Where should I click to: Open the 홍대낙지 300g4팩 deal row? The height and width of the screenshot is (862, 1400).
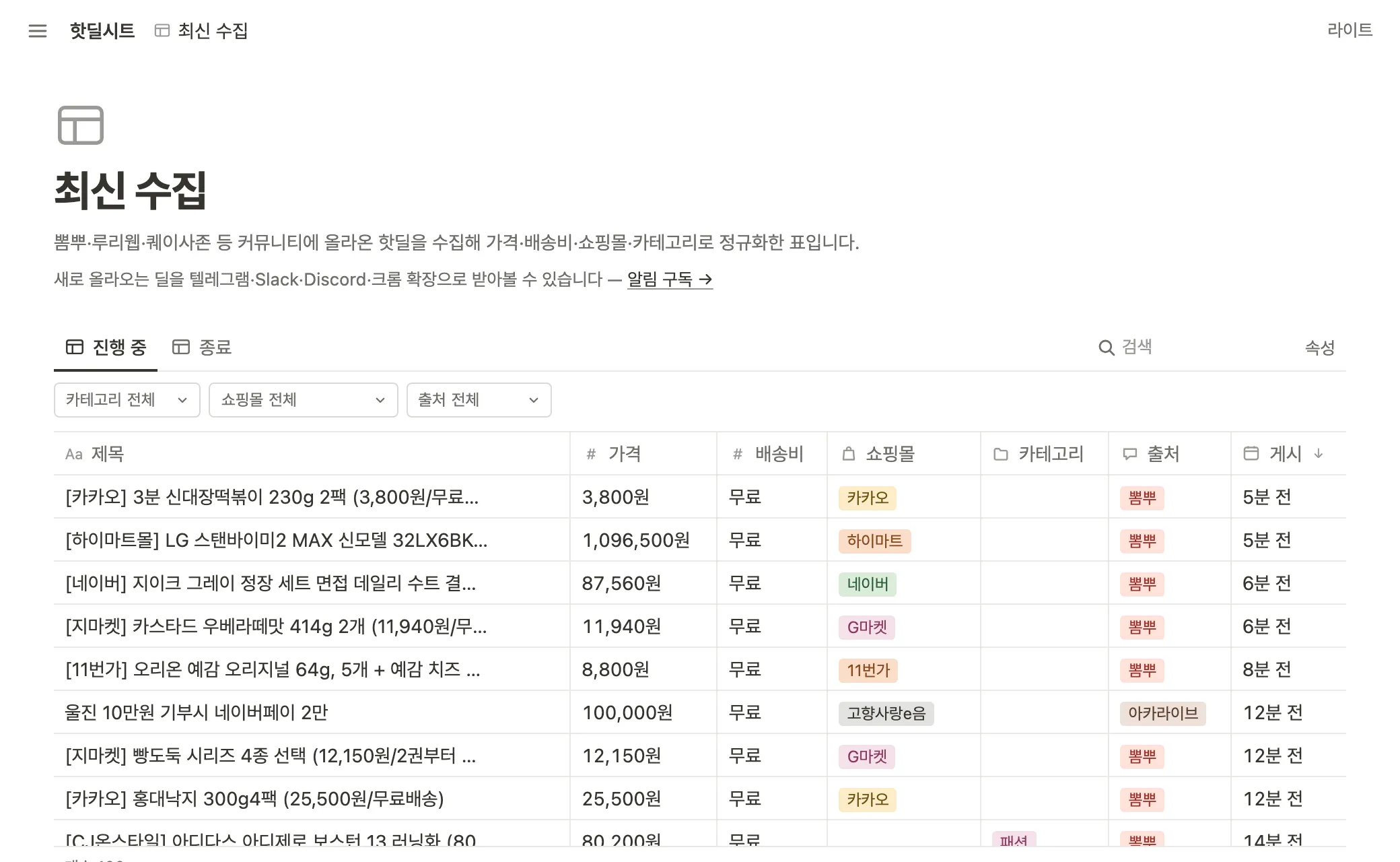coord(700,799)
